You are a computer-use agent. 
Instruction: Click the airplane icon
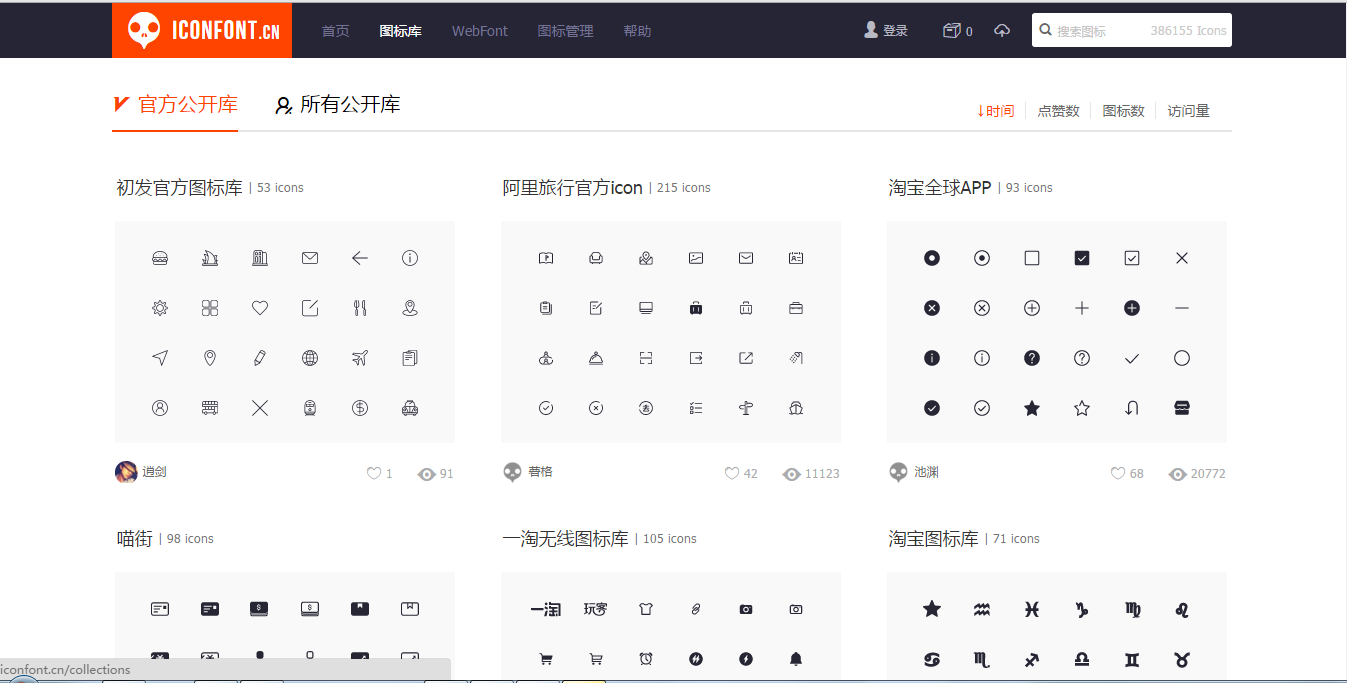point(360,358)
